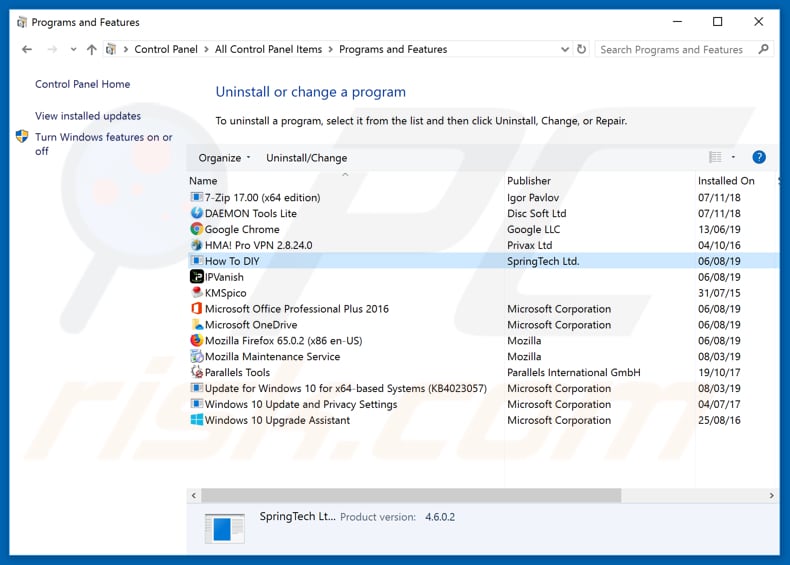The height and width of the screenshot is (565, 790).
Task: Click the Programs and Features title bar icon
Action: point(22,22)
